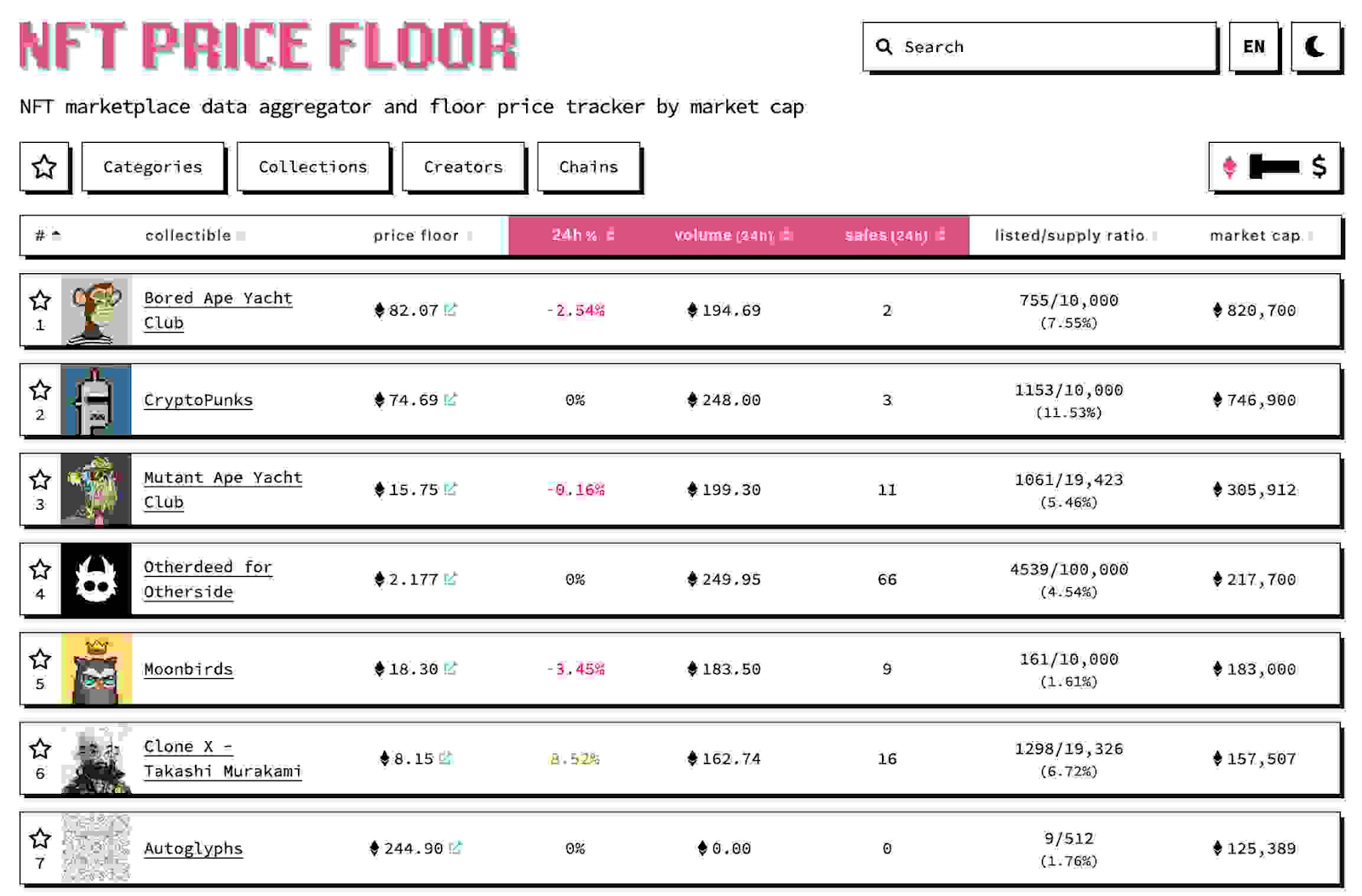1362x896 pixels.
Task: Open the Mutant Ape Yacht Club link
Action: tap(222, 489)
